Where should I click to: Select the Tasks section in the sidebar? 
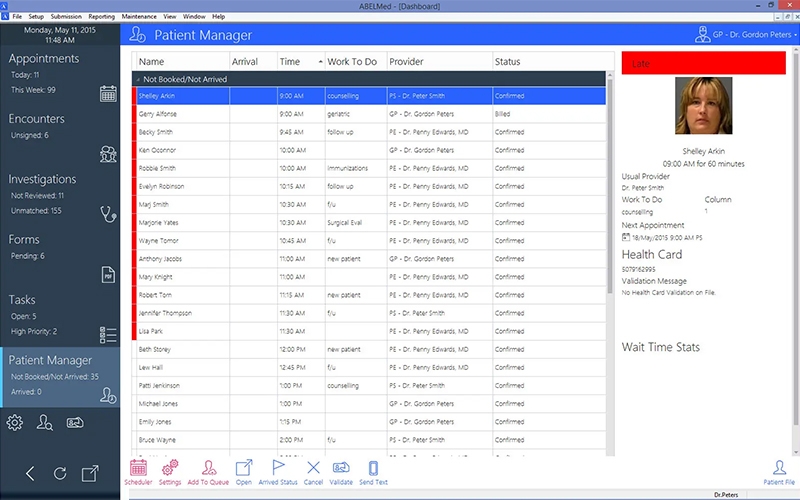coord(59,316)
